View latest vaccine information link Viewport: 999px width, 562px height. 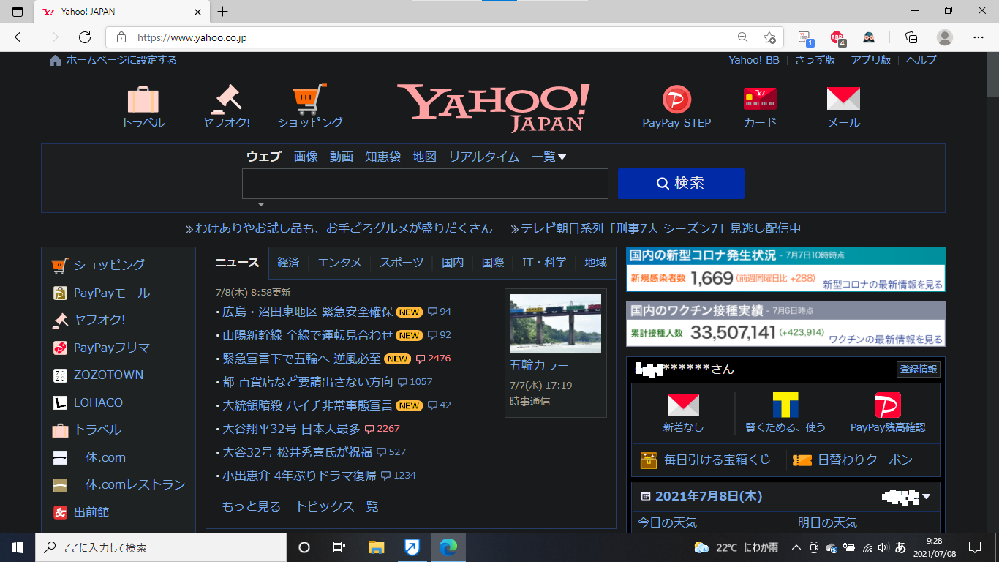pyautogui.click(x=886, y=339)
